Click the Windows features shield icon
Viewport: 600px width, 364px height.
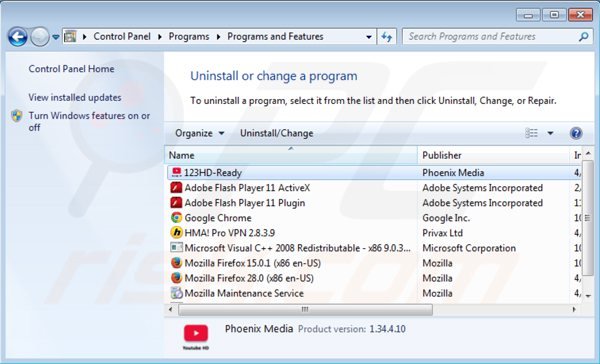coord(17,116)
